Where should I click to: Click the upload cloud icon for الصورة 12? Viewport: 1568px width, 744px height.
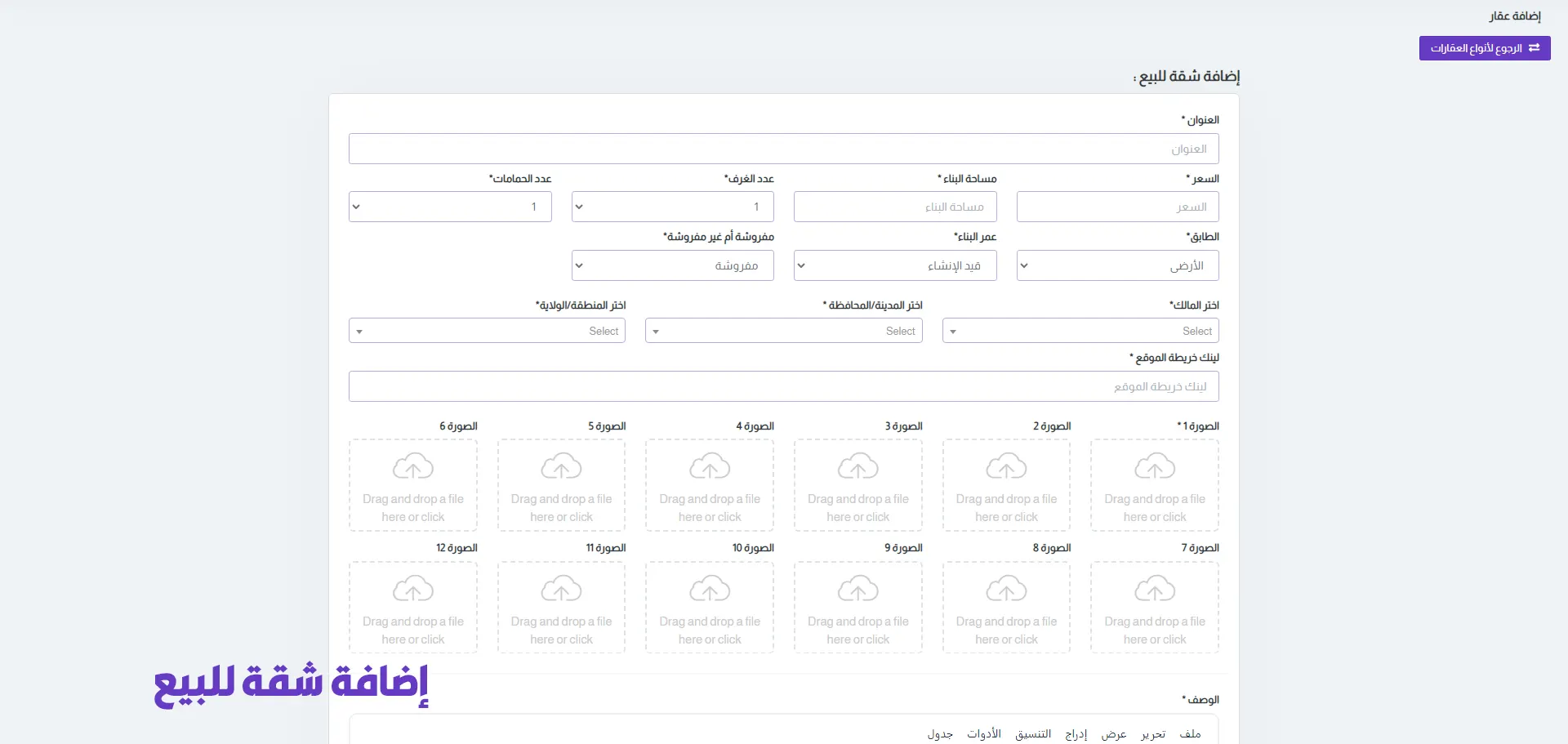(413, 589)
